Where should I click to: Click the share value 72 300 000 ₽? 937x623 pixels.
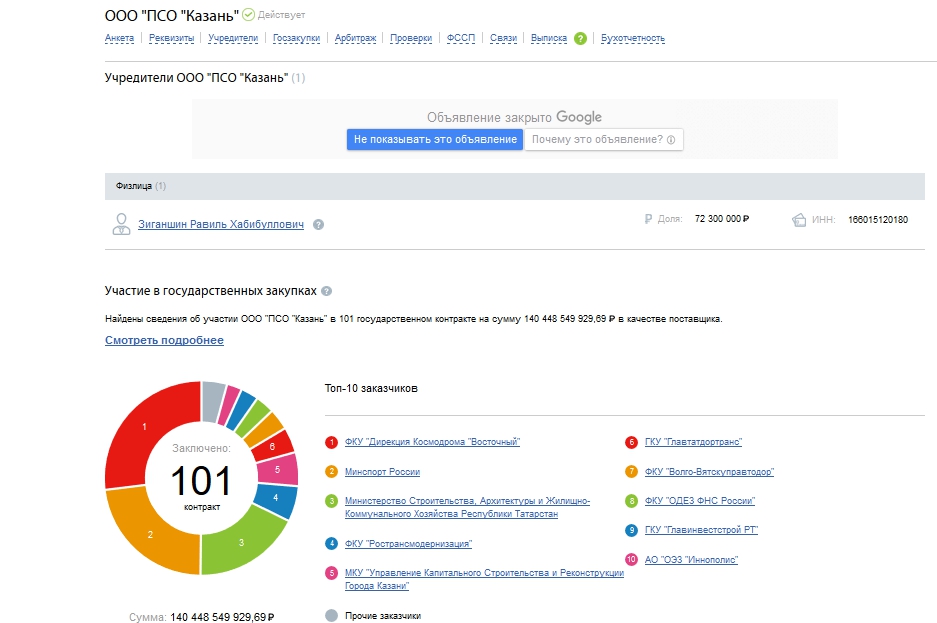click(x=722, y=219)
